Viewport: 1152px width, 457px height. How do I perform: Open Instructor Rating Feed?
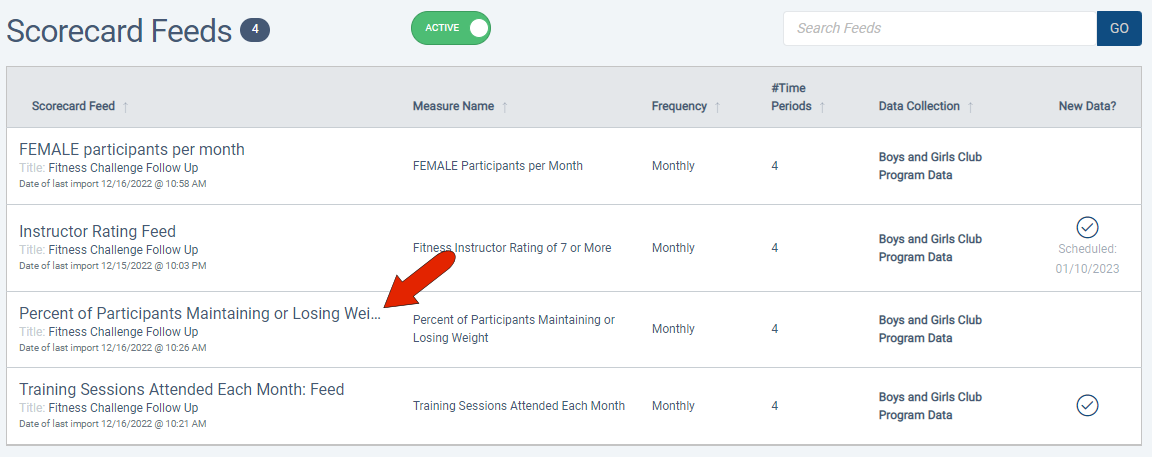(97, 232)
